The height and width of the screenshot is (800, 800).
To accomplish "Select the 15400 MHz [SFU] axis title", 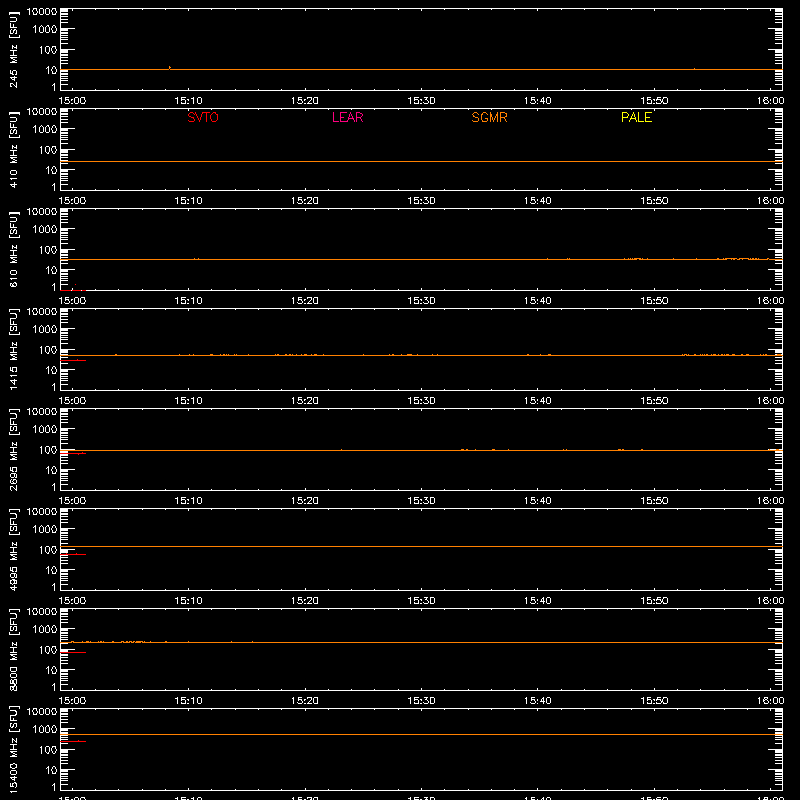I will pyautogui.click(x=13, y=749).
